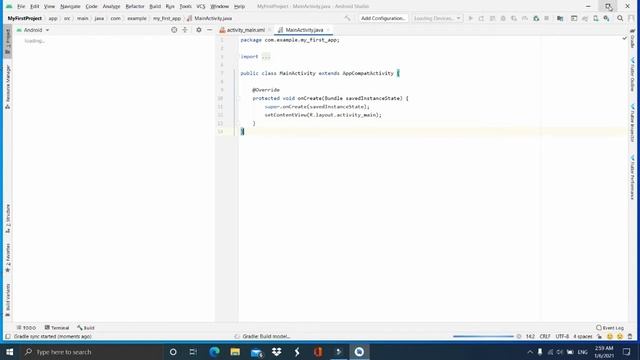Open the Build Variants side tool window
640x360 pixels.
[8, 300]
